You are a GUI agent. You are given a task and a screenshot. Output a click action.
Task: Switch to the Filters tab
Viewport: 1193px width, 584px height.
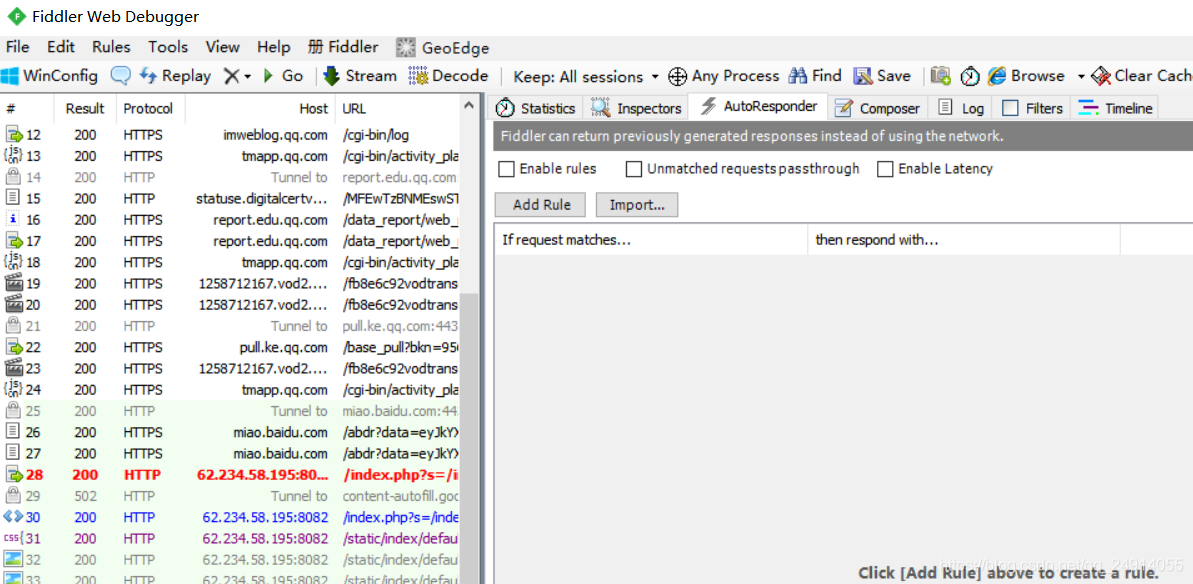(x=1032, y=108)
